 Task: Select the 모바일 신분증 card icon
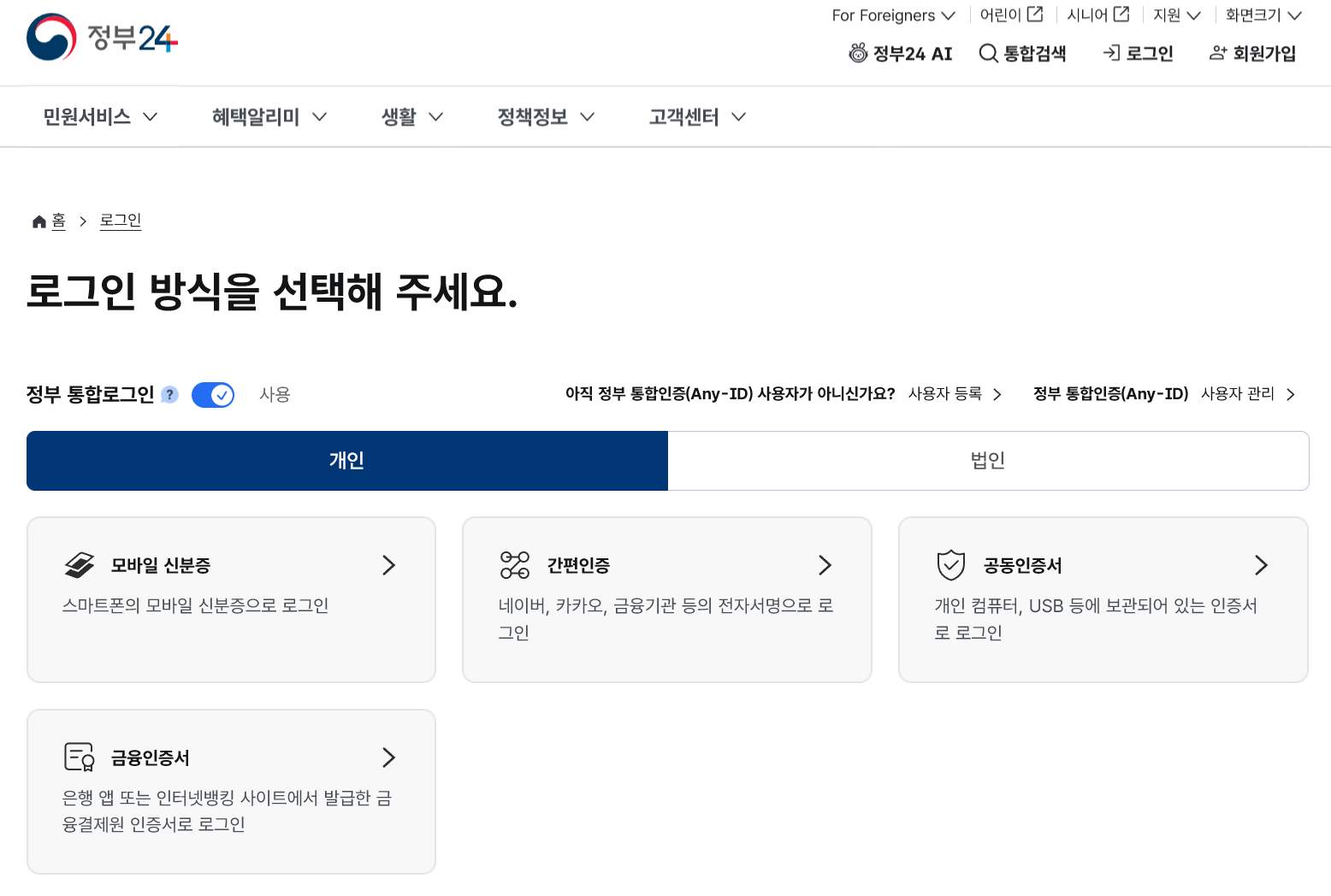pos(80,564)
